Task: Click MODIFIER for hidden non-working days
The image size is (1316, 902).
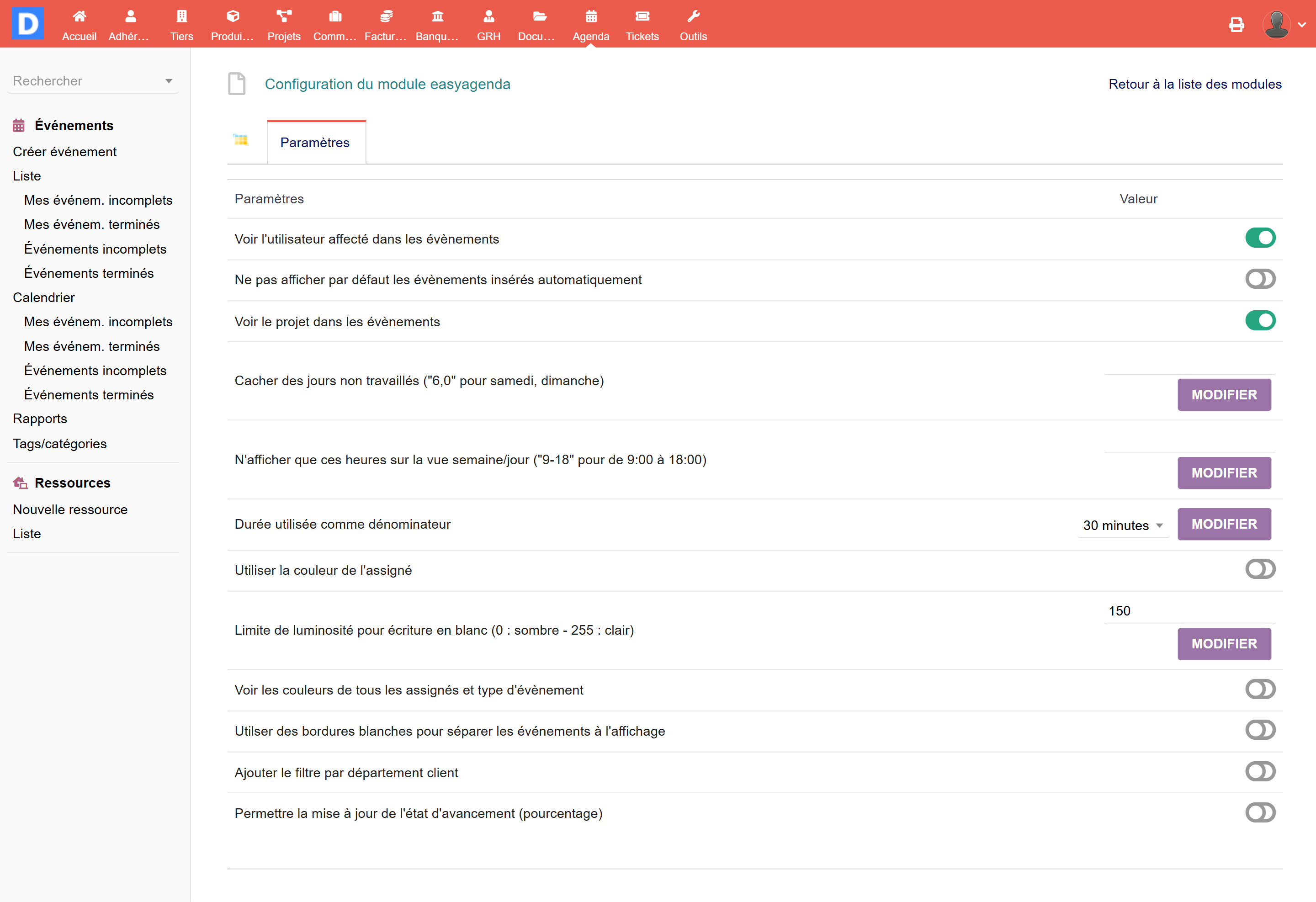Action: [1224, 395]
